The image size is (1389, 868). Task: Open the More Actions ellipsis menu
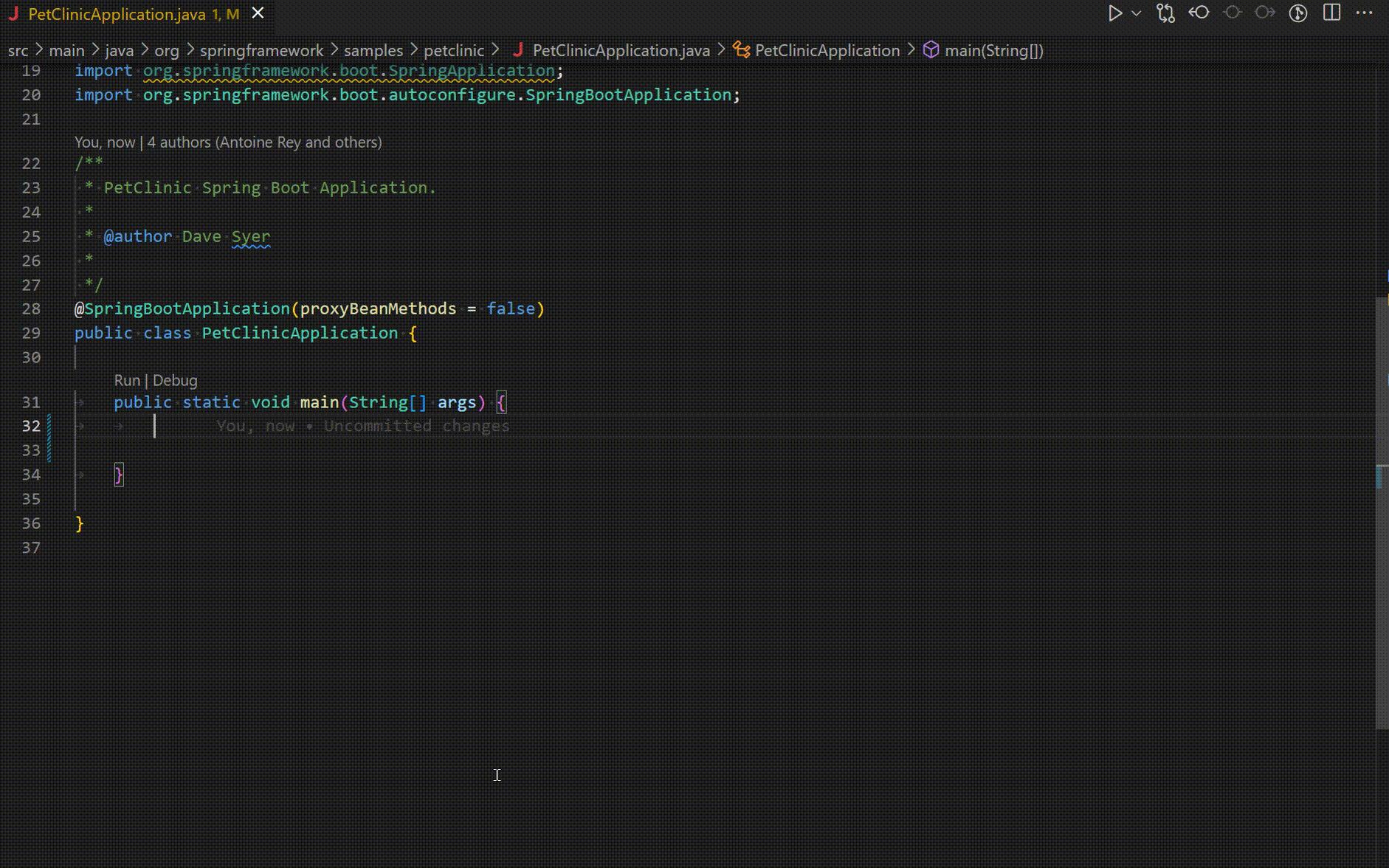coord(1365,13)
